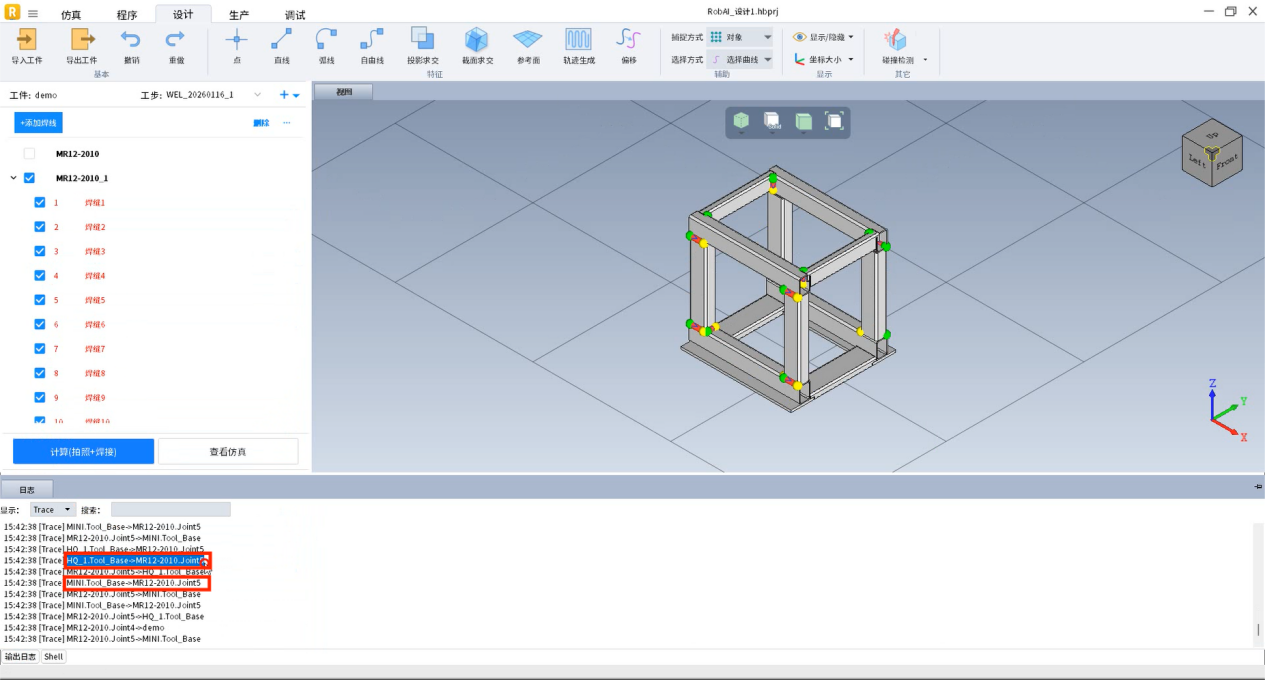Click the 参考面 reference plane icon
This screenshot has width=1265, height=680.
[527, 39]
